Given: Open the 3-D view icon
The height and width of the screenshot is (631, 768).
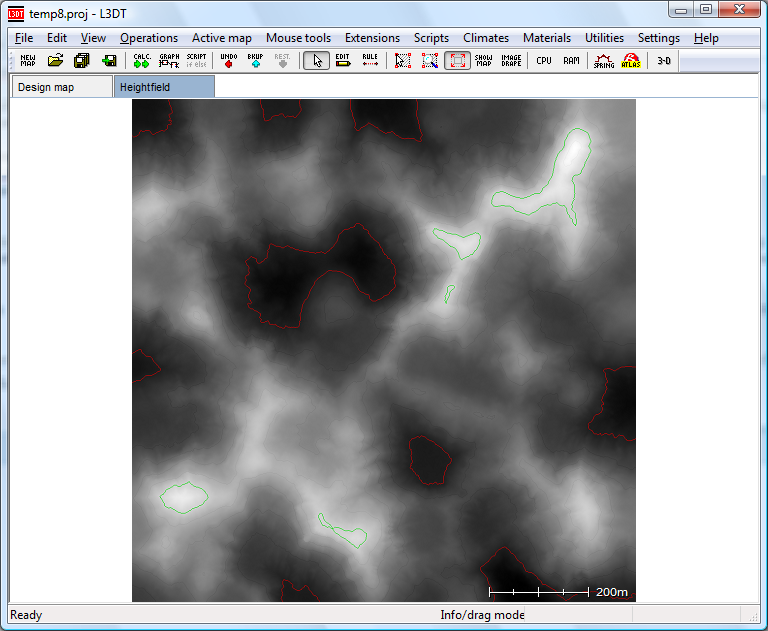Looking at the screenshot, I should click(x=664, y=61).
